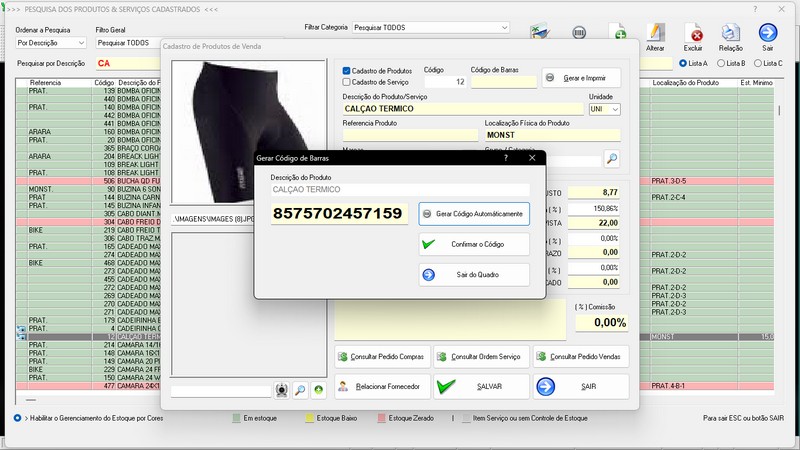Select row 477 CAMARA 24X1 in list
The height and width of the screenshot is (450, 800).
(x=88, y=386)
